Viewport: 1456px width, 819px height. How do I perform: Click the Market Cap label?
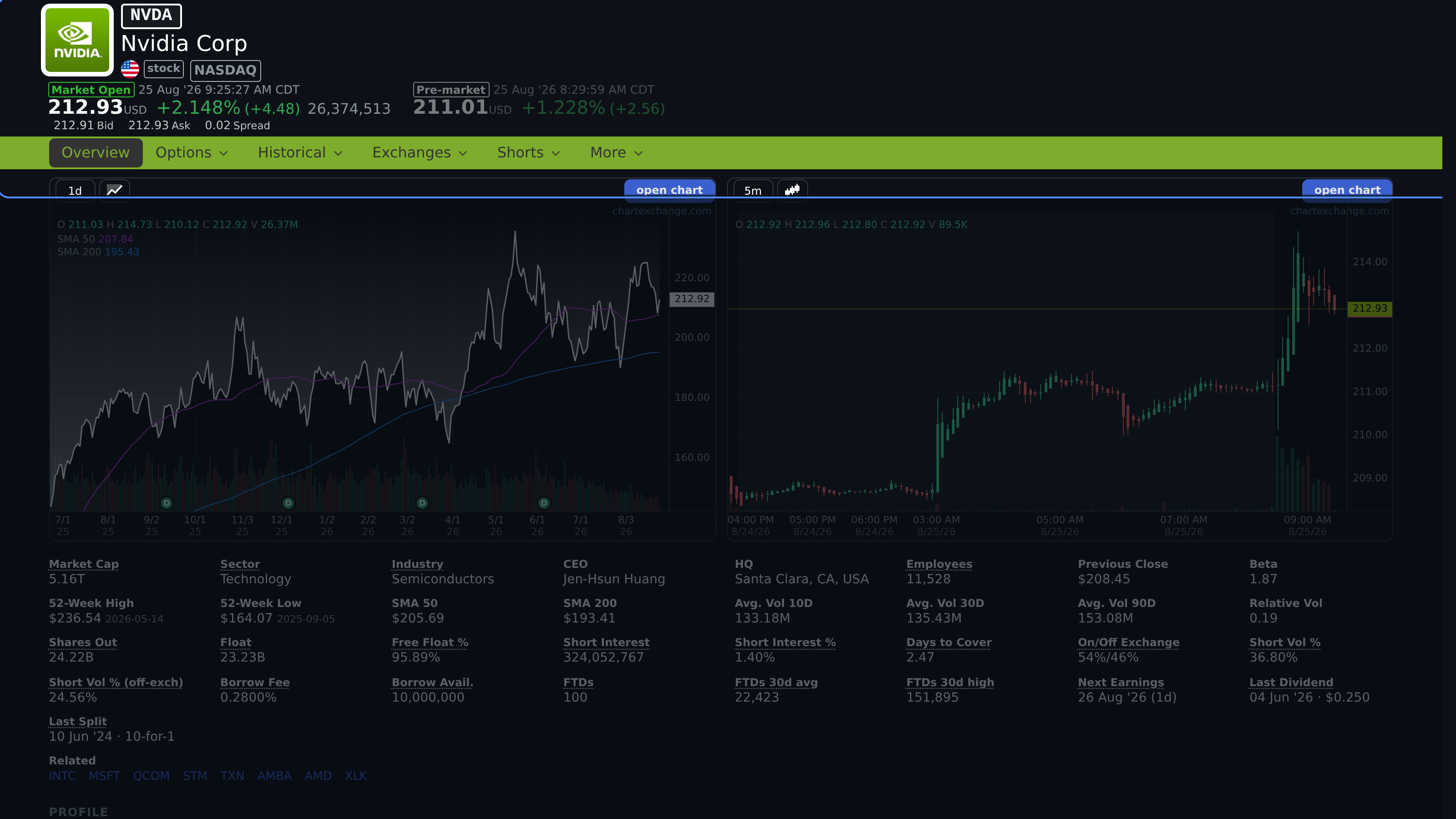click(84, 564)
